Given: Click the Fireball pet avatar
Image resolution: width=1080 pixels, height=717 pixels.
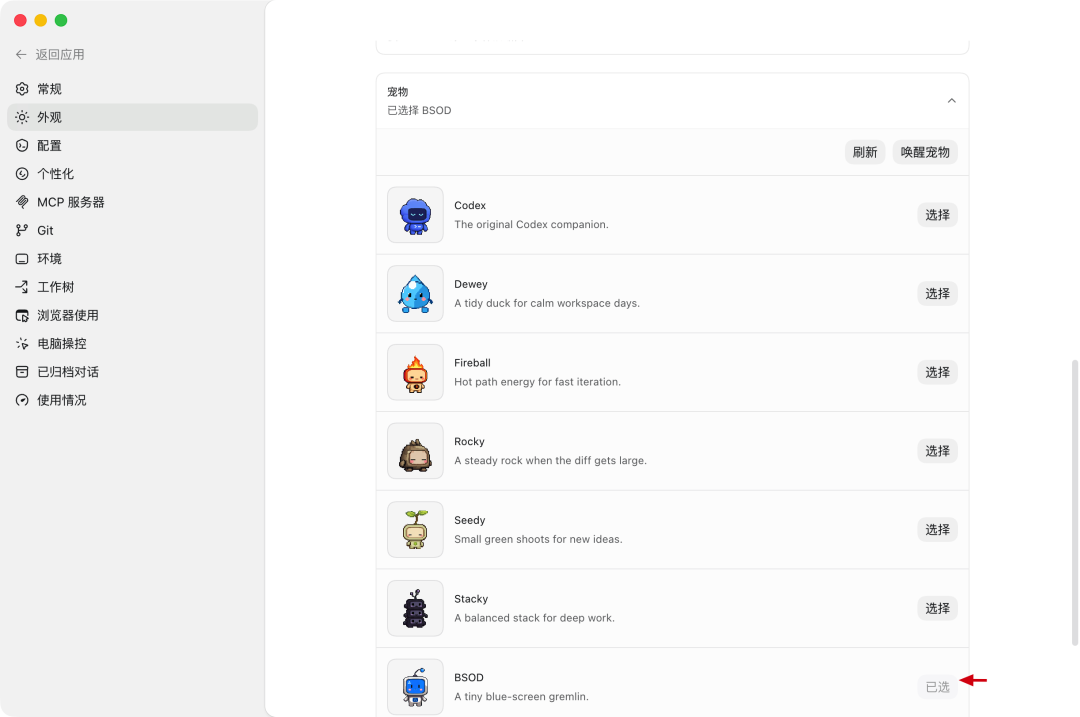Looking at the screenshot, I should coord(415,372).
